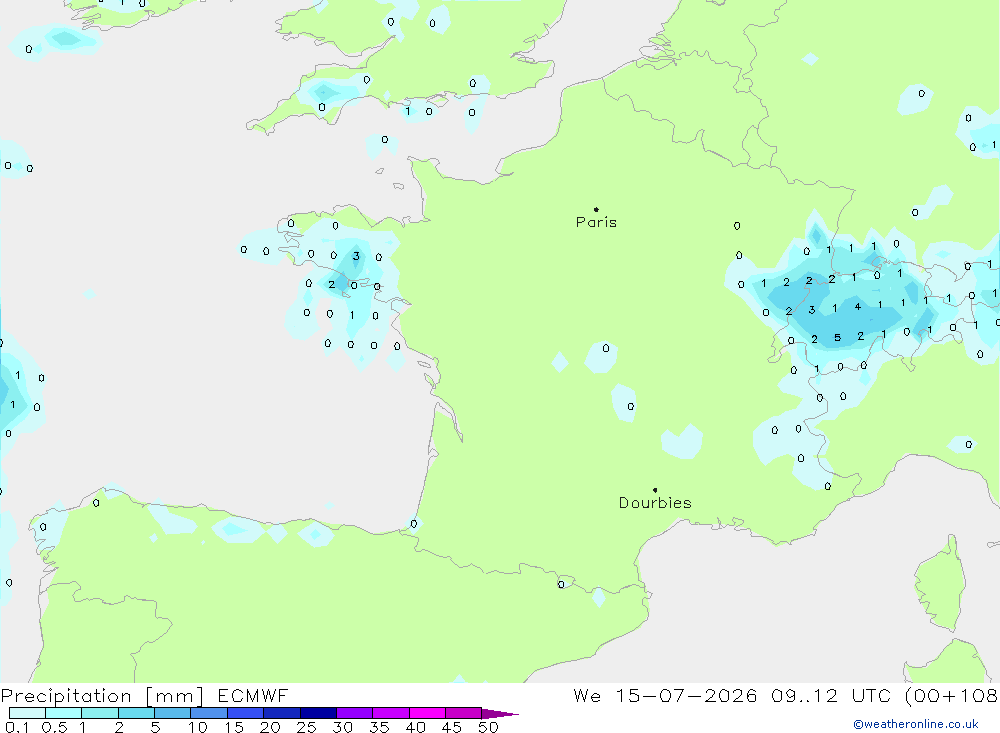Viewport: 1000px width, 733px height.
Task: Click the blue 10 mm legend swatch
Action: point(209,713)
